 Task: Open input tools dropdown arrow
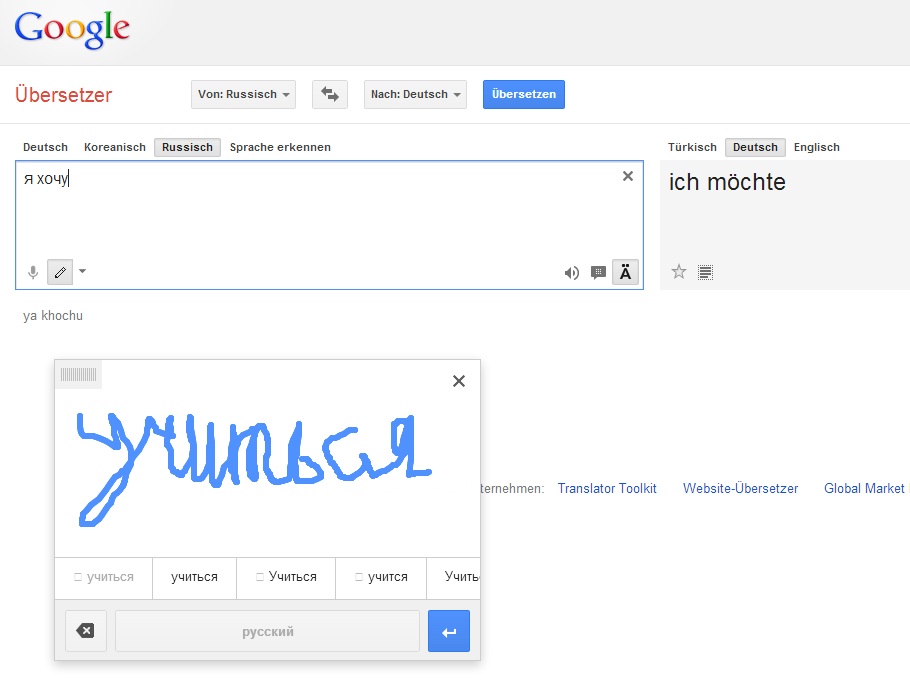pos(82,271)
